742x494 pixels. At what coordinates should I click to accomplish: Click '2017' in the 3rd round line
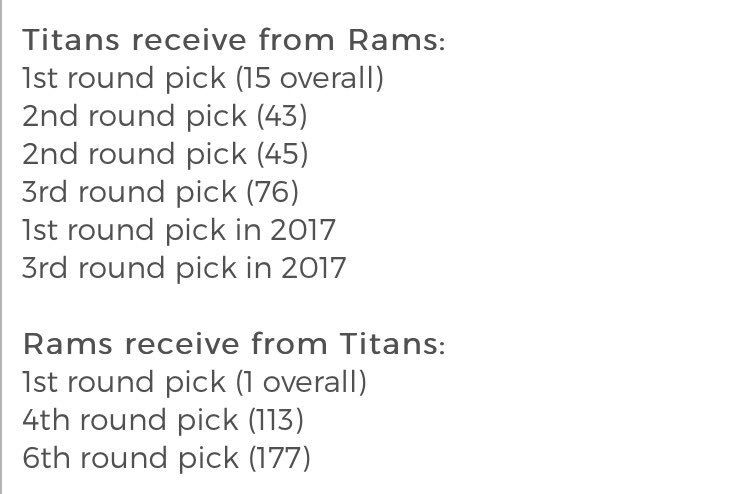point(311,269)
